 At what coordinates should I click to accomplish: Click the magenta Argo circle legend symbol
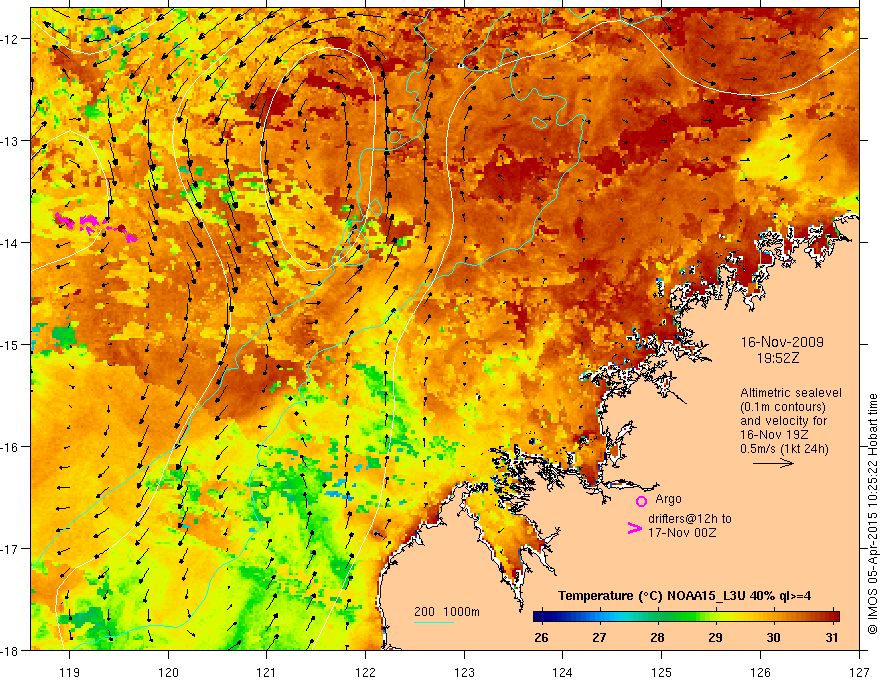[641, 501]
